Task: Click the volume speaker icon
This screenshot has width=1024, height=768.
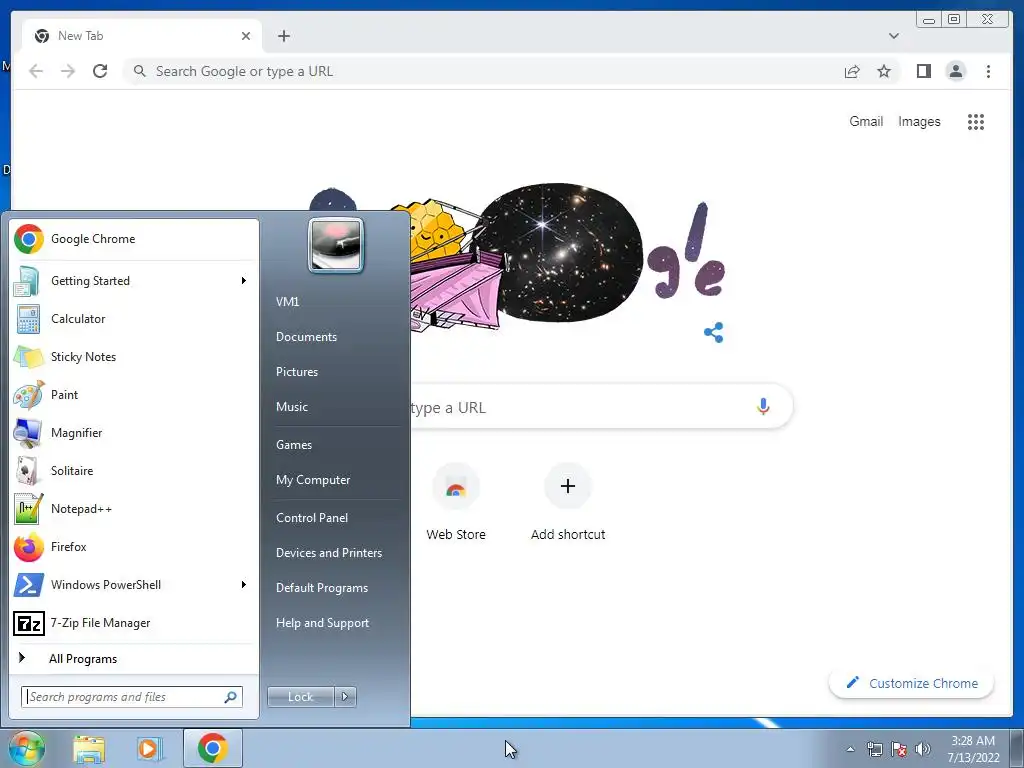Action: (x=923, y=749)
